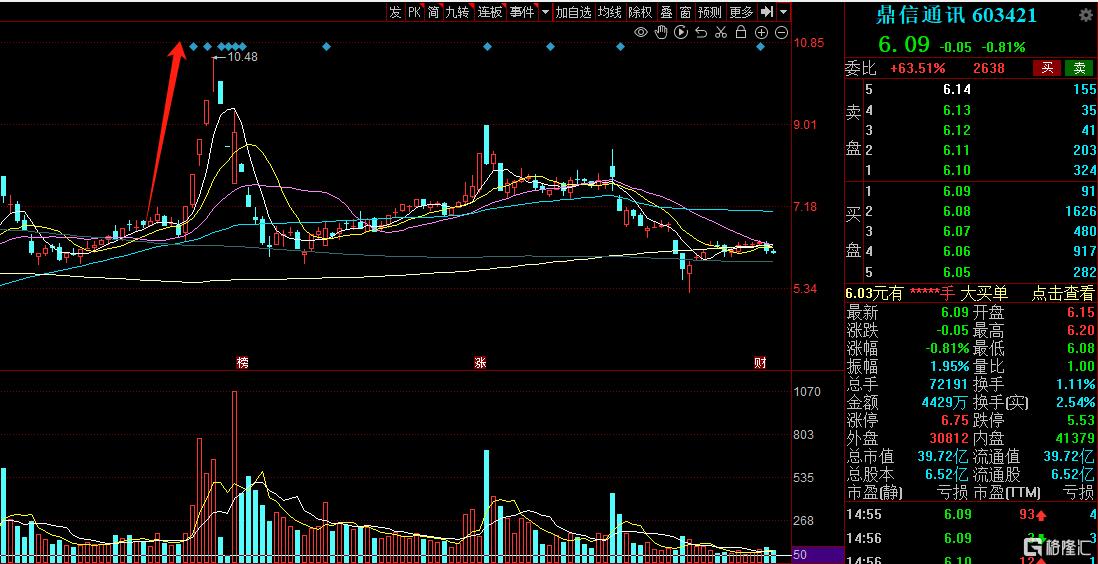
Task: Click the 14:55 trade tick row
Action: point(971,516)
